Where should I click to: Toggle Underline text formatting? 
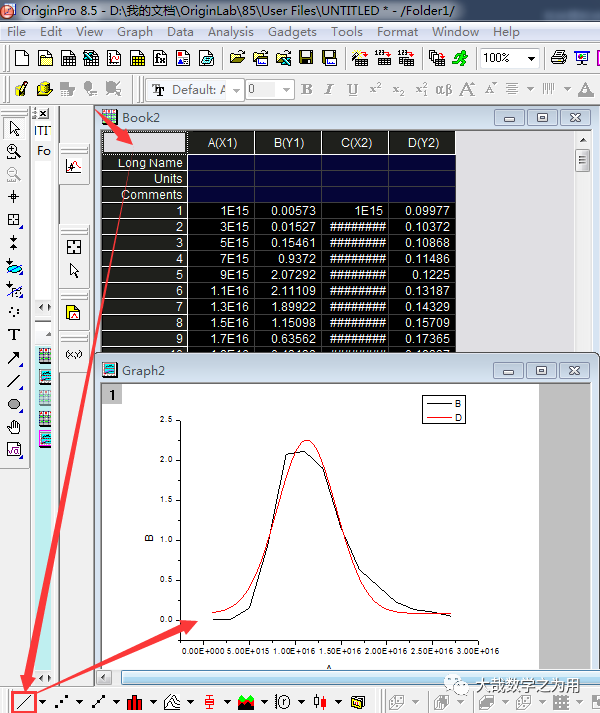351,90
